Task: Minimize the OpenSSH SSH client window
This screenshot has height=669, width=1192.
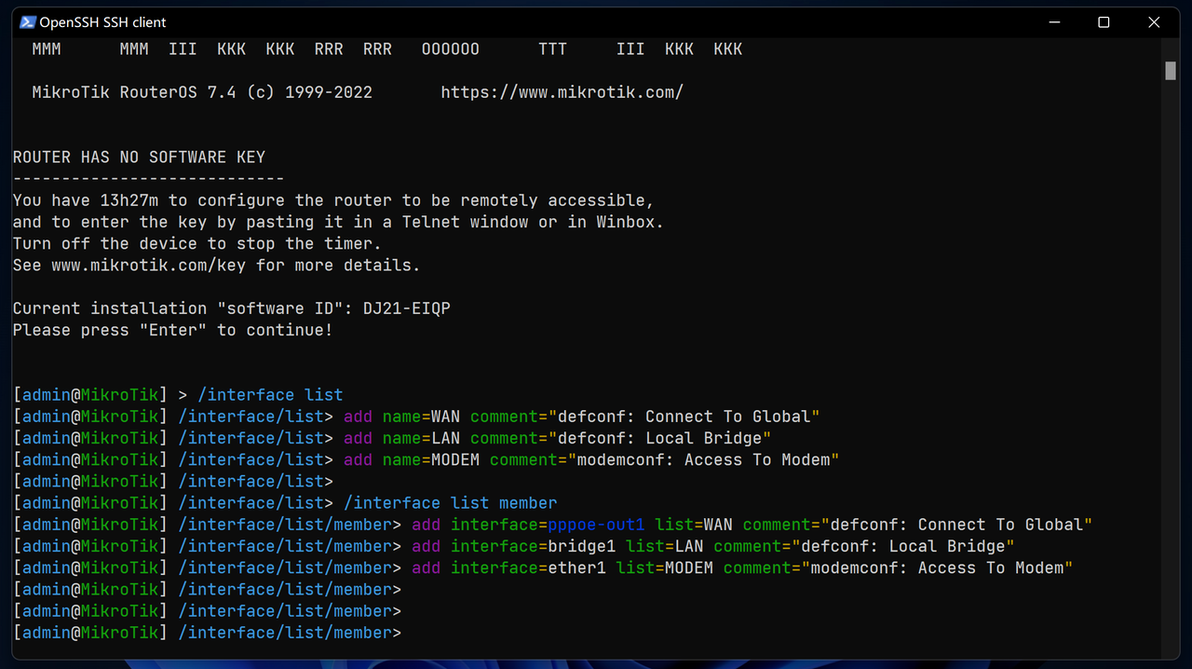Action: [1054, 22]
